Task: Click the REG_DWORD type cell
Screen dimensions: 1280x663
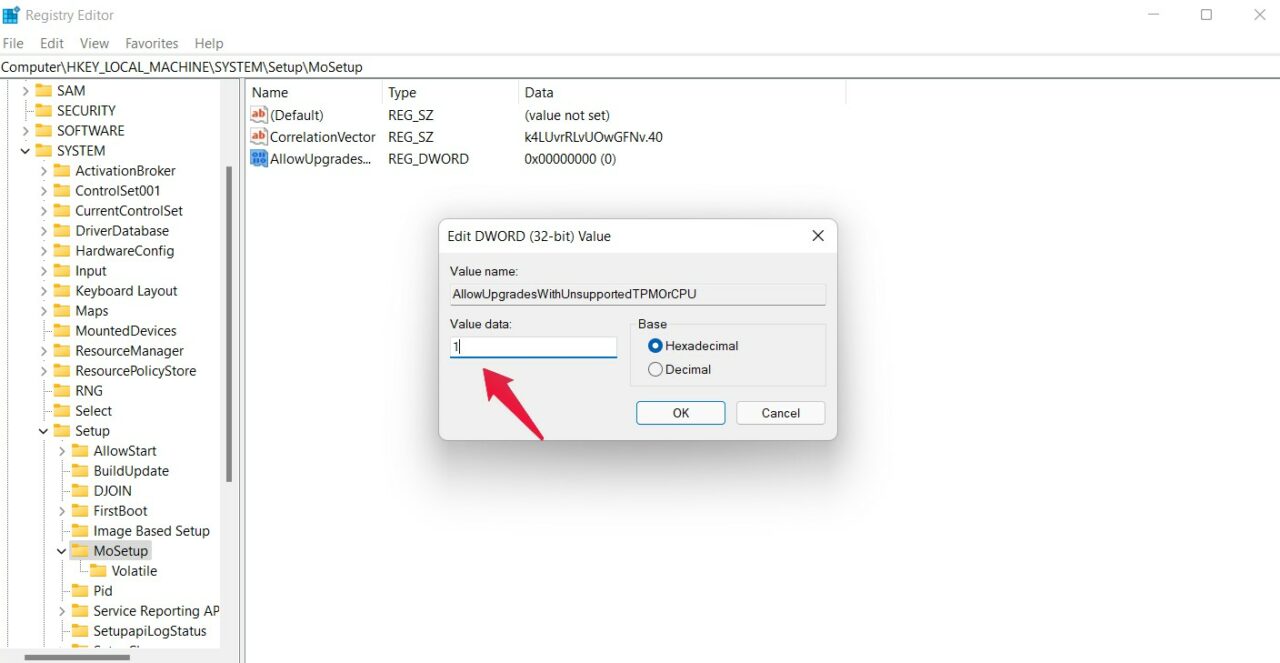Action: 429,158
